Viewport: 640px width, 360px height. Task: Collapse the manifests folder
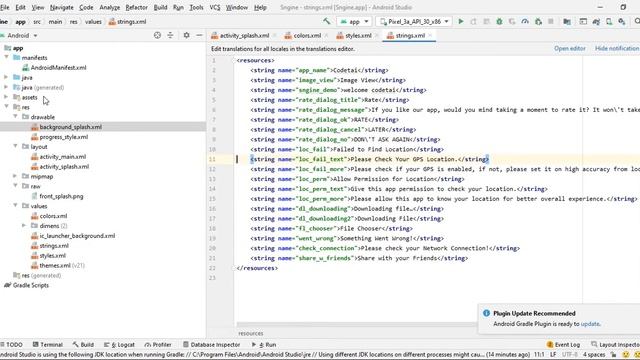point(7,58)
